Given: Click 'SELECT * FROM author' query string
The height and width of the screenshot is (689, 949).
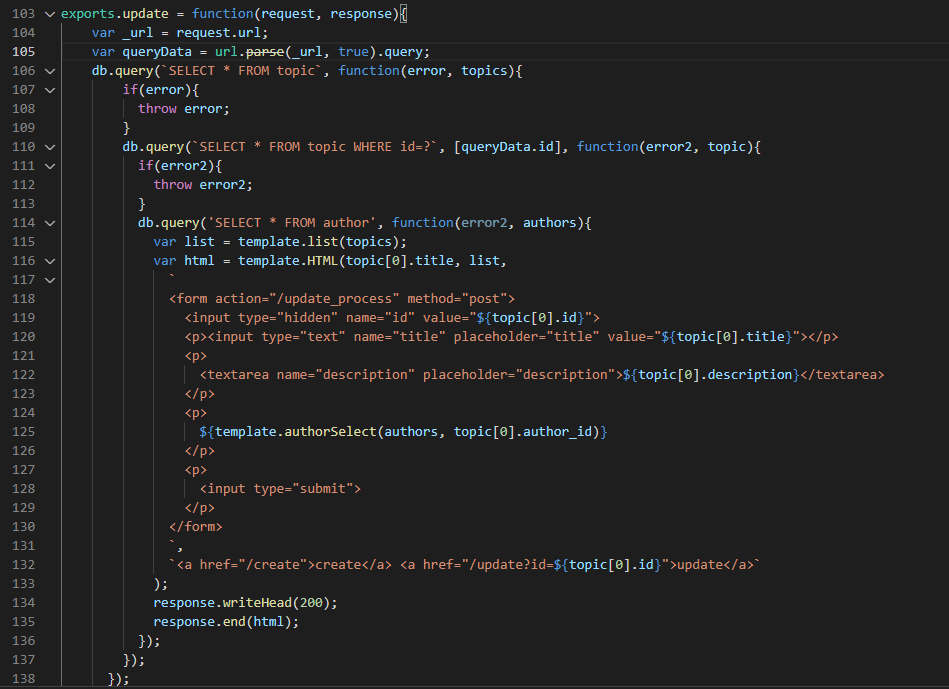Looking at the screenshot, I should pos(292,223).
